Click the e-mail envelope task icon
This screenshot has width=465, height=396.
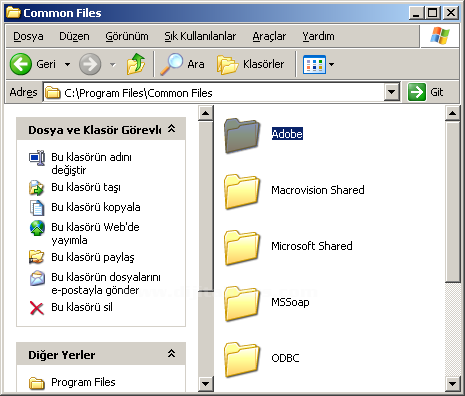(x=37, y=278)
